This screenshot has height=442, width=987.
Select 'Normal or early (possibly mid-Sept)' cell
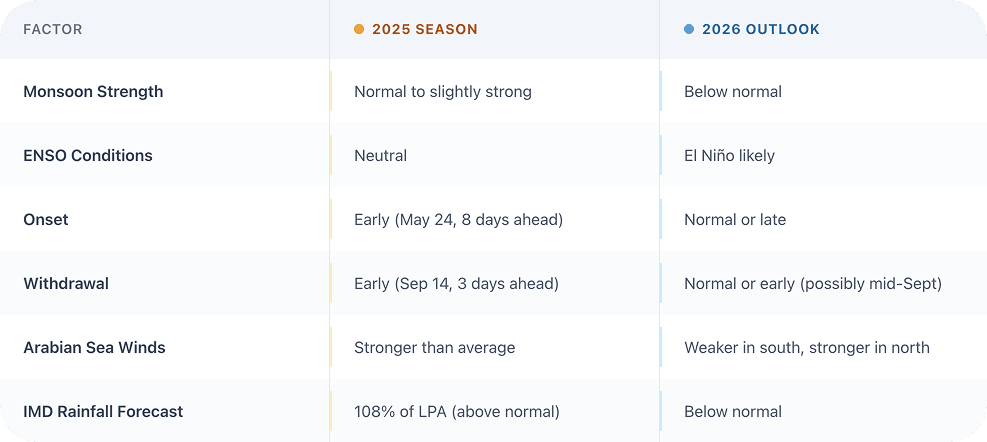tap(813, 284)
